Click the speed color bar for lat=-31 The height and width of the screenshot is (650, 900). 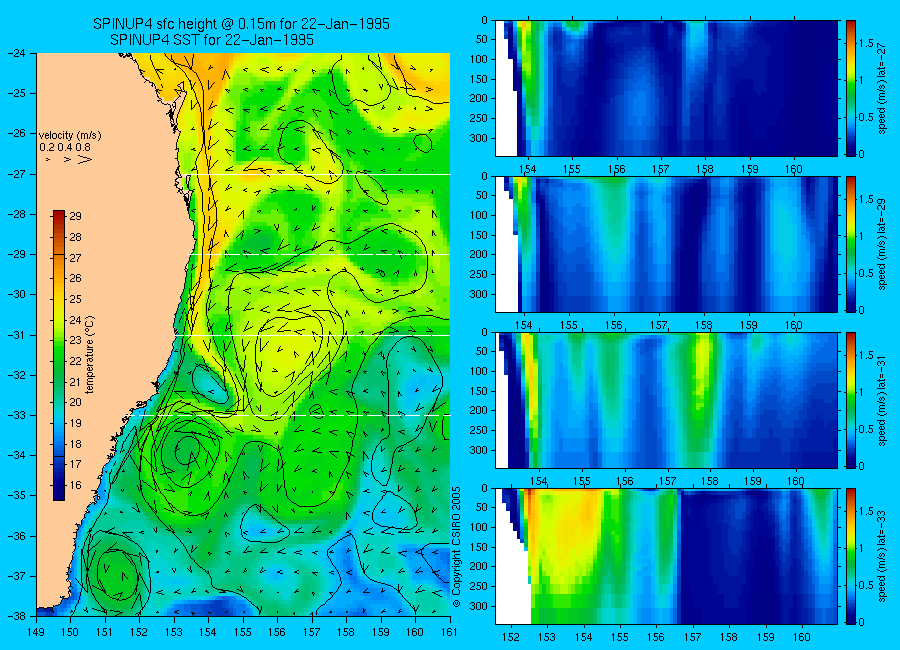point(851,400)
